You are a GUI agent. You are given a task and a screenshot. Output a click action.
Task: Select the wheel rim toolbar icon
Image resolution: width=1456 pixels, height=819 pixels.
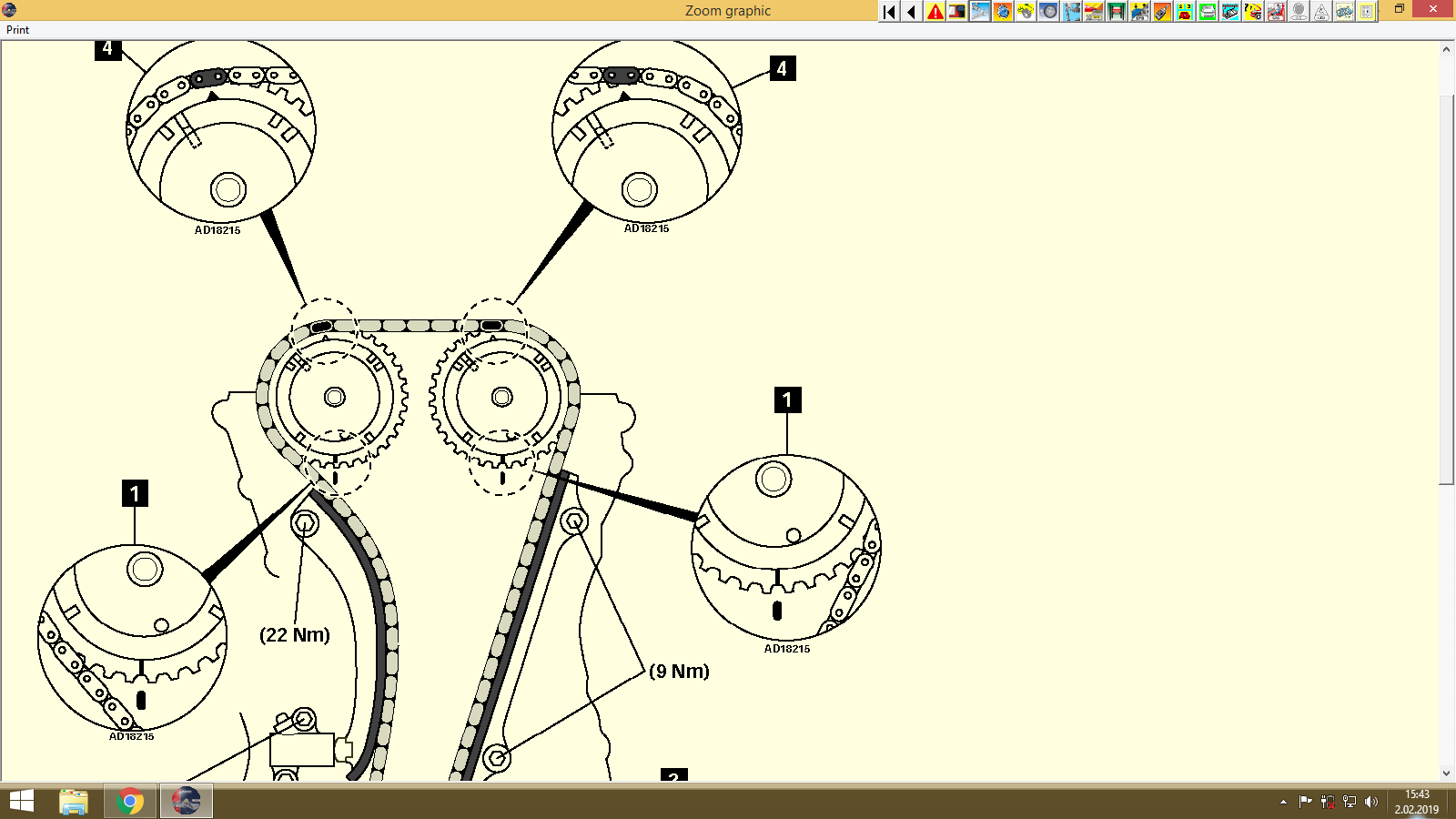click(x=1047, y=12)
